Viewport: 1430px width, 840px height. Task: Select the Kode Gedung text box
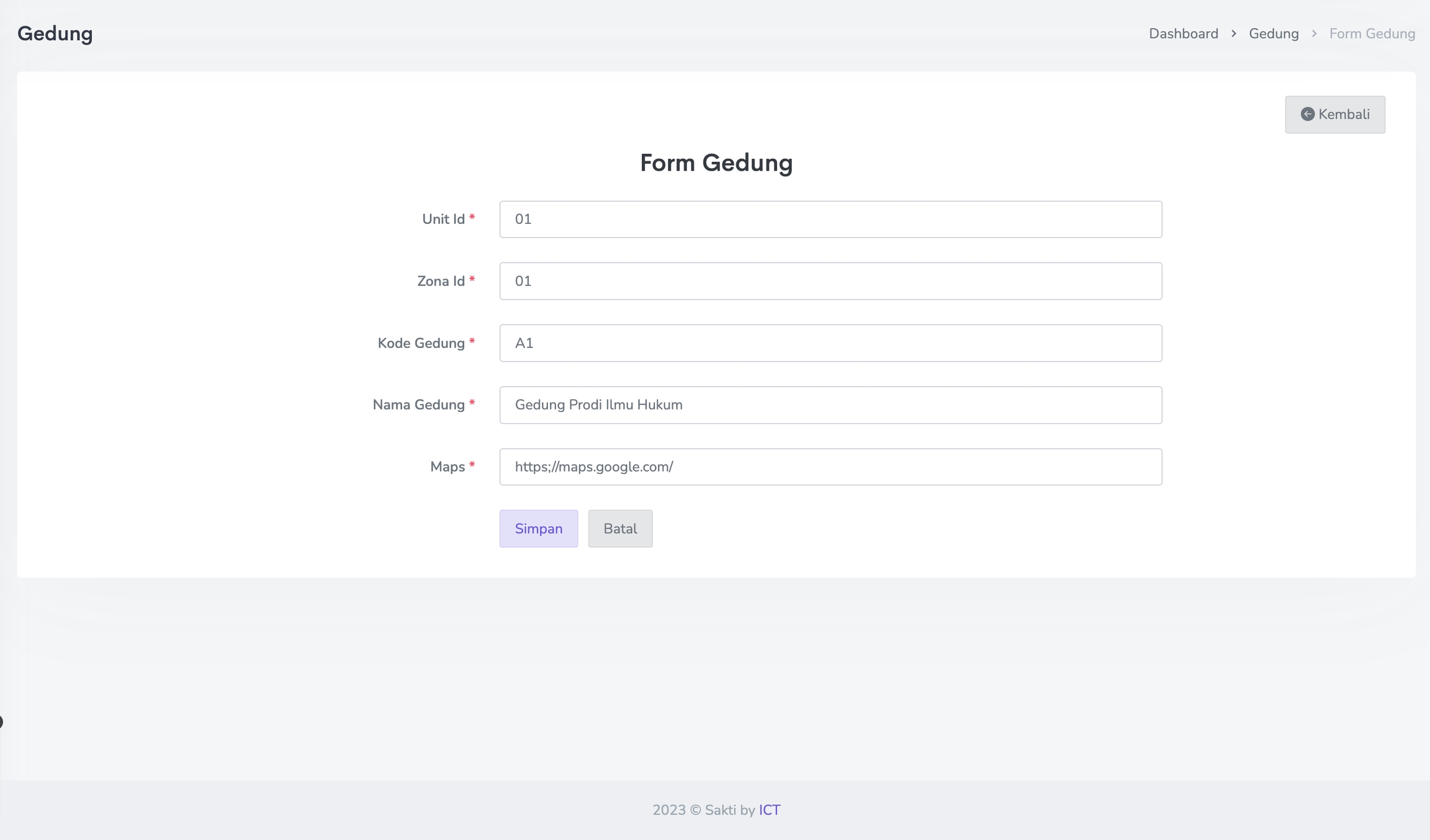coord(830,343)
